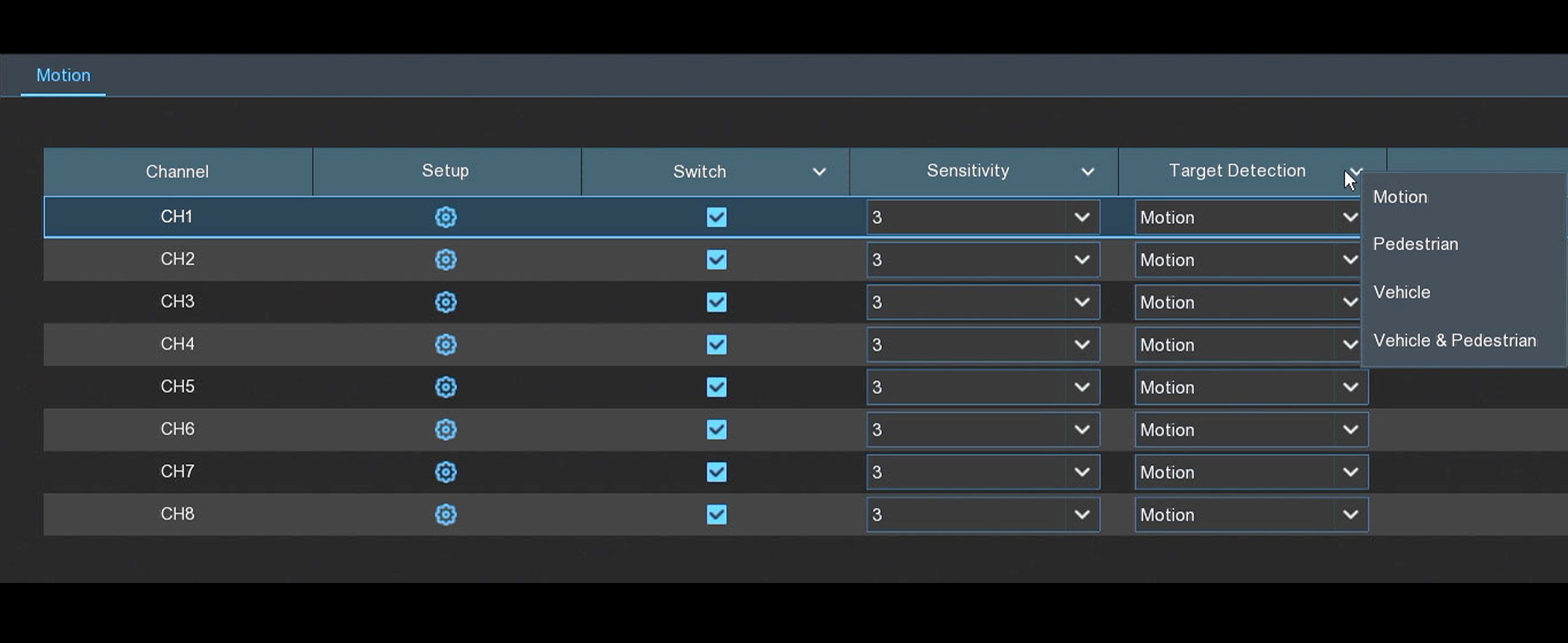Uncheck the CH6 motion switch
Screen dimensions: 1568x643
tap(717, 430)
